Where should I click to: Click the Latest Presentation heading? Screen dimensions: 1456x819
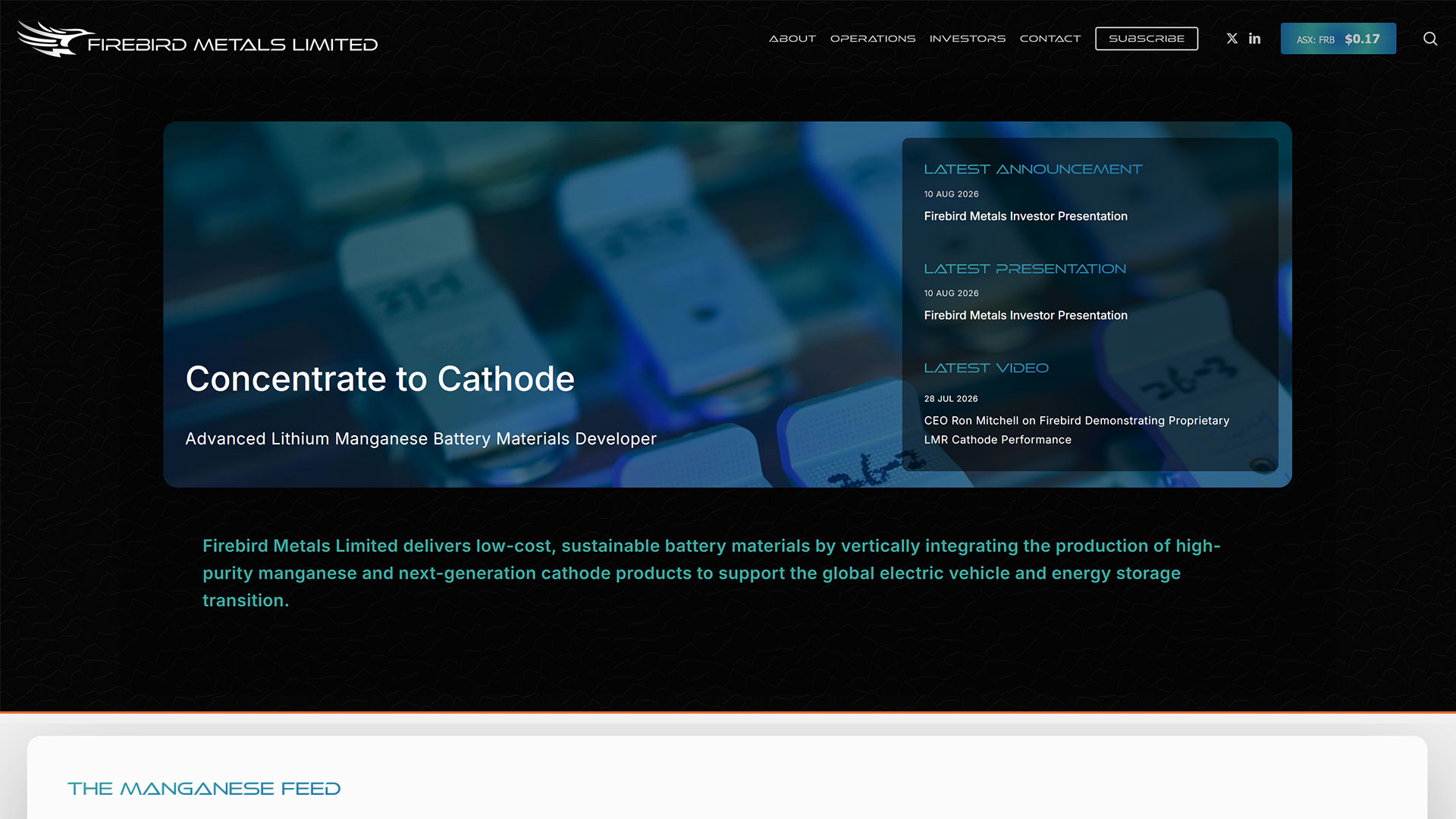[1025, 268]
